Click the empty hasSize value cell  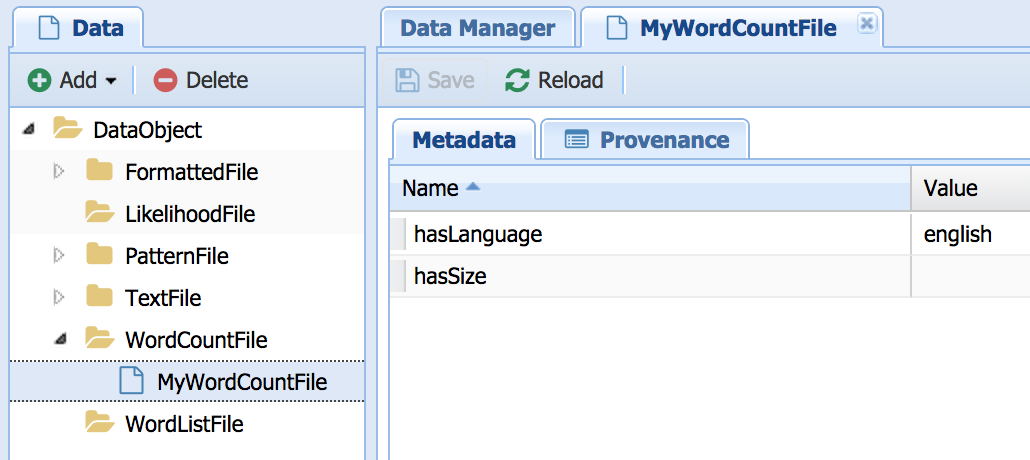[x=970, y=276]
